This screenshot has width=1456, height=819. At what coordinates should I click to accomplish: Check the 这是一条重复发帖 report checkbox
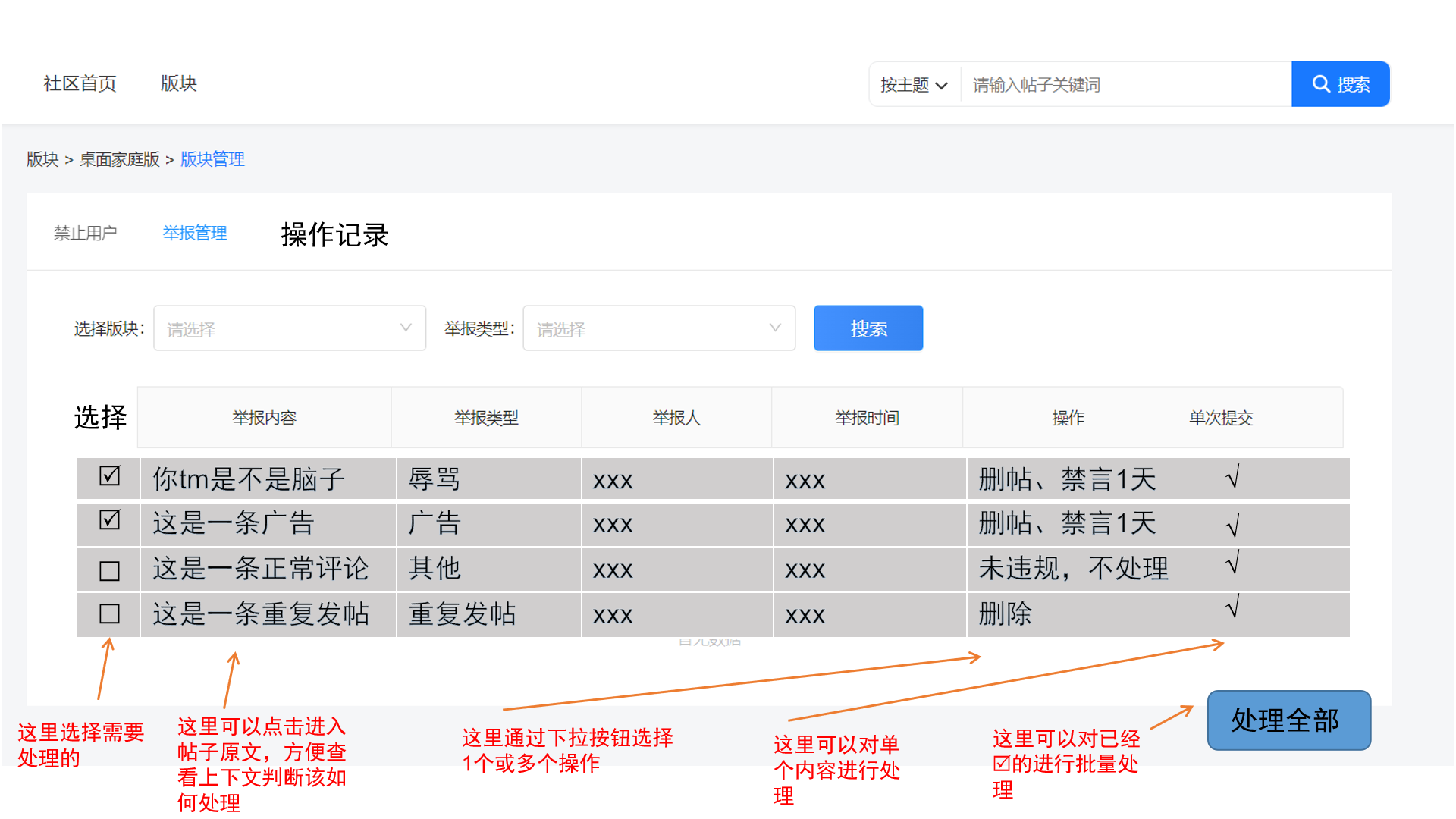[x=110, y=613]
